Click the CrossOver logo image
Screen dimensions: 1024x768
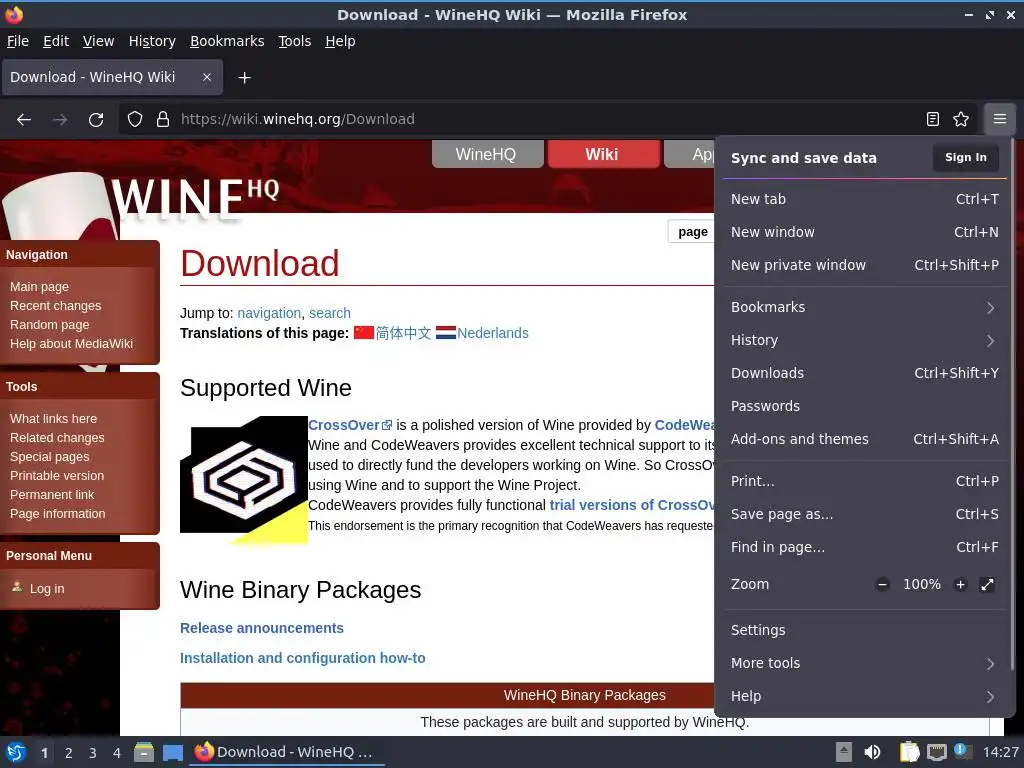click(244, 480)
